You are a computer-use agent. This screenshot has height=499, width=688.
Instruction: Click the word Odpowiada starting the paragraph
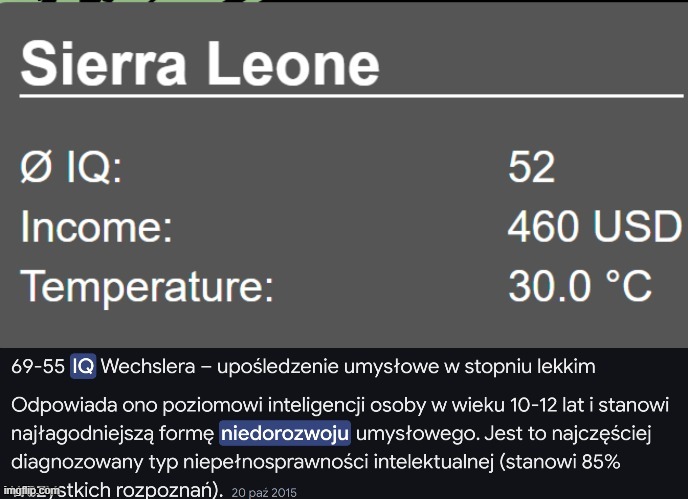point(54,408)
